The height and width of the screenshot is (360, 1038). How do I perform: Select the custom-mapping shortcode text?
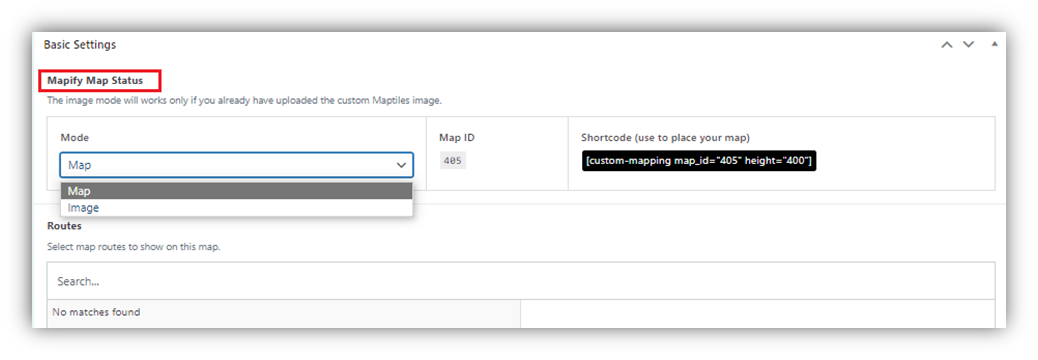[x=699, y=162]
